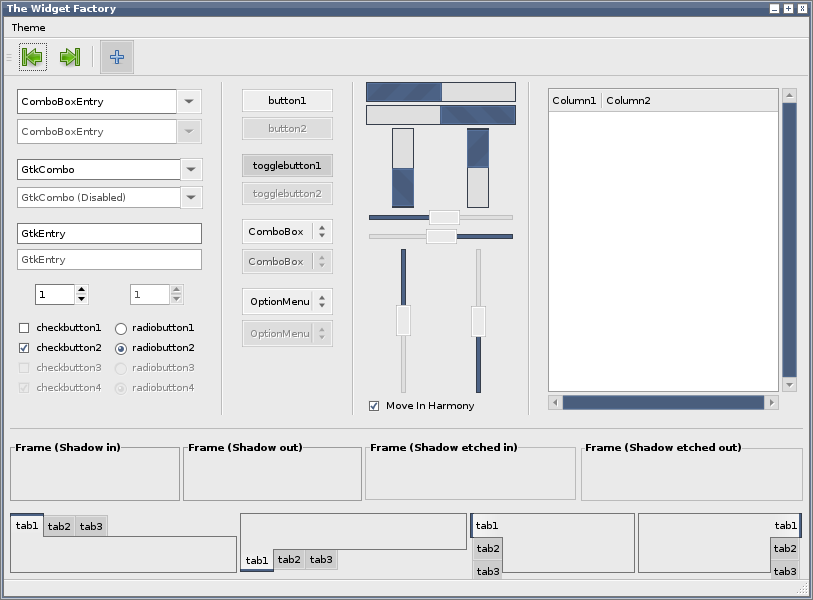The width and height of the screenshot is (813, 600).
Task: Click the horizontal scrollbar thumb under tree view
Action: point(663,402)
